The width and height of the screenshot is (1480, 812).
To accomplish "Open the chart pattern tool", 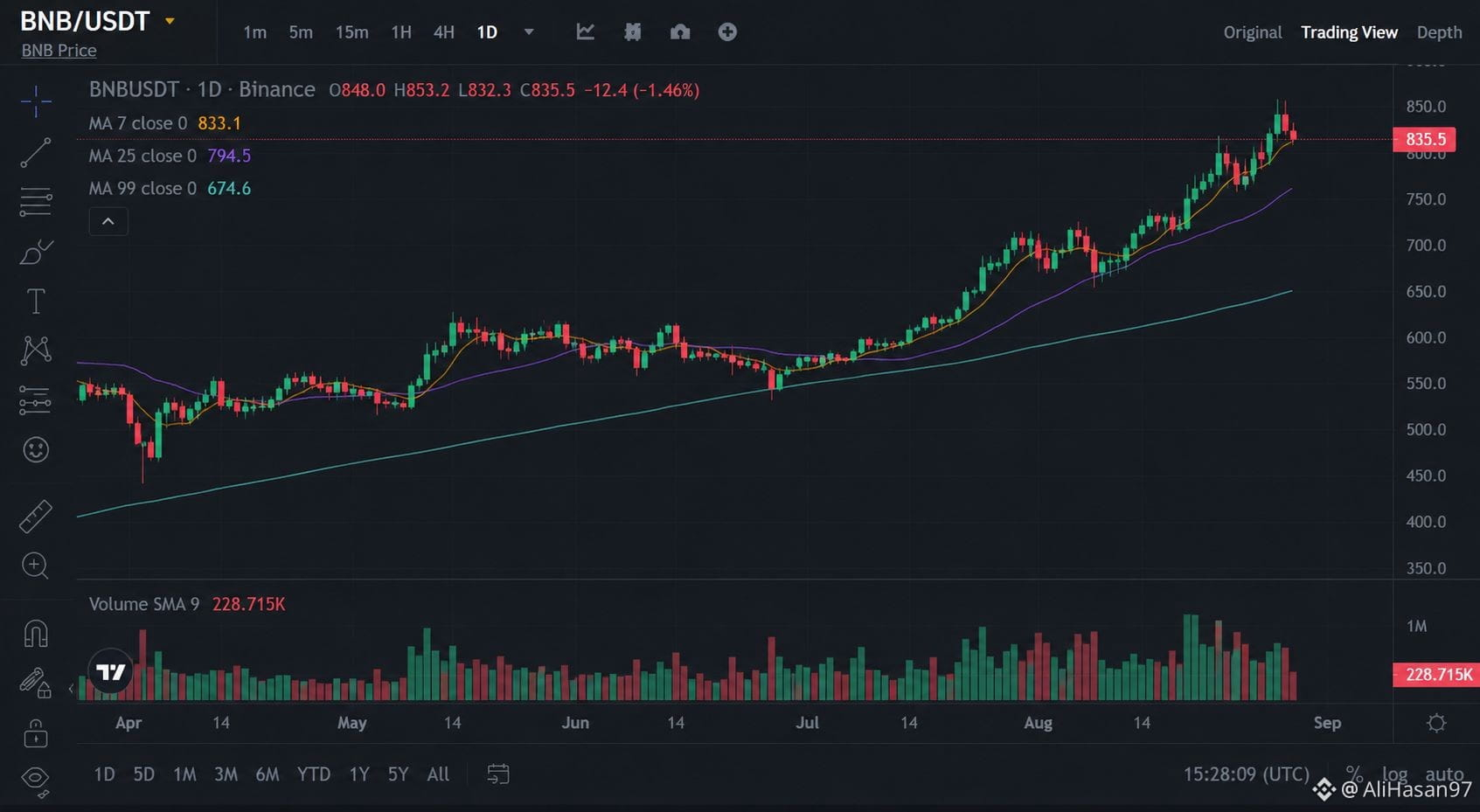I will click(x=35, y=350).
